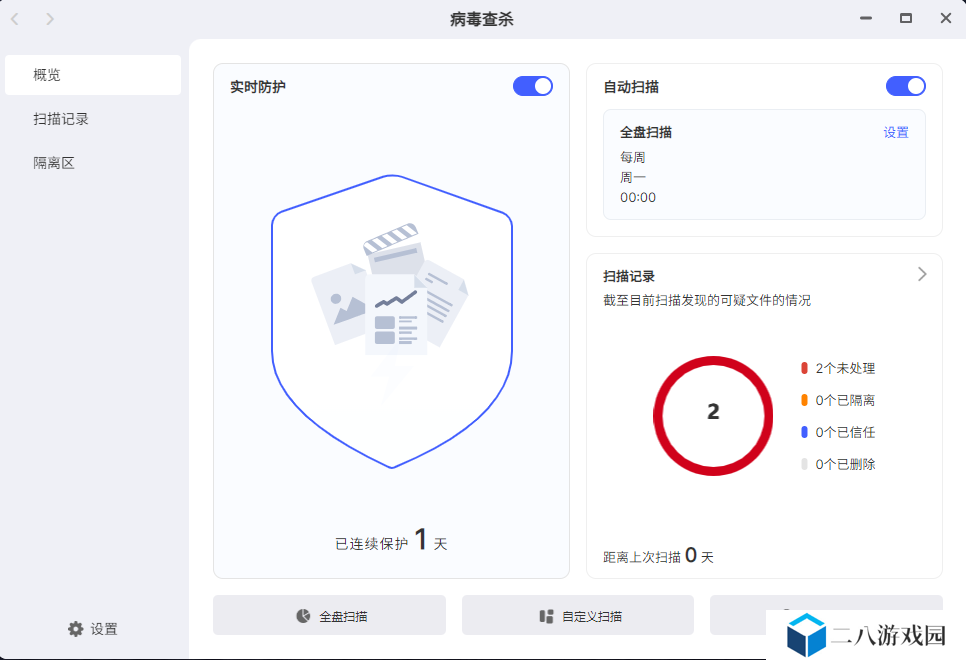Image resolution: width=966 pixels, height=660 pixels.
Task: Toggle the 实时防护 switch off
Action: click(x=533, y=86)
